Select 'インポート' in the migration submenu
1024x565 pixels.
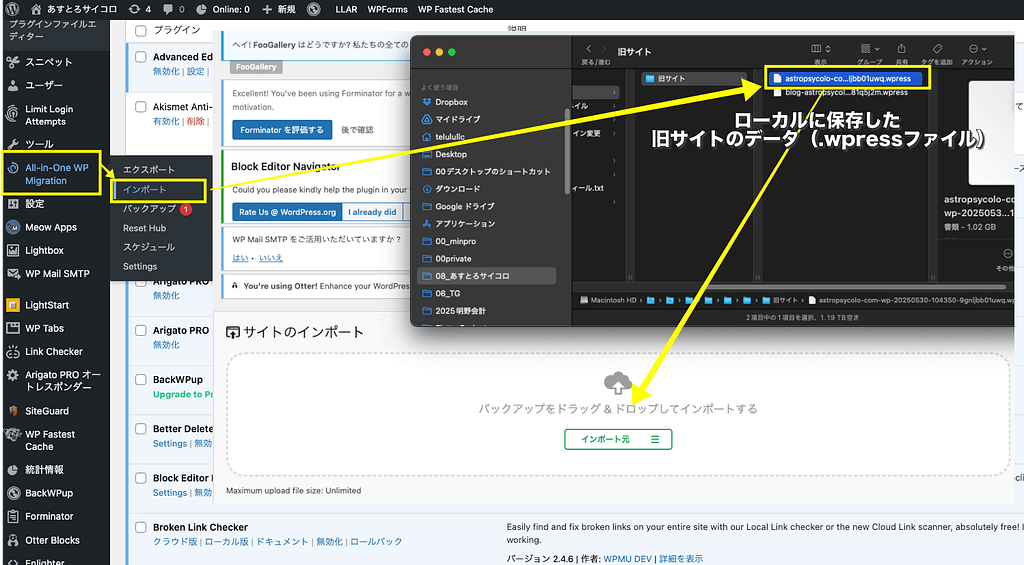[x=145, y=189]
